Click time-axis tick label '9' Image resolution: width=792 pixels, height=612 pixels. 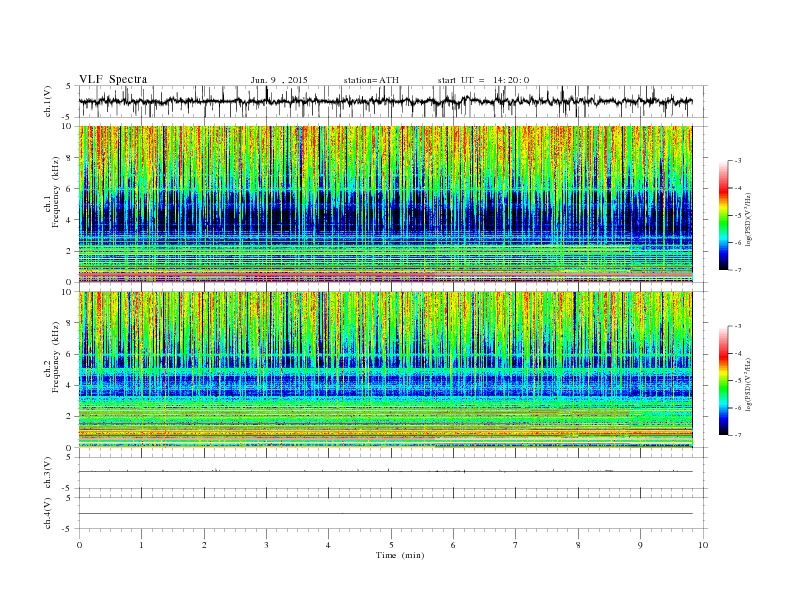click(x=640, y=545)
